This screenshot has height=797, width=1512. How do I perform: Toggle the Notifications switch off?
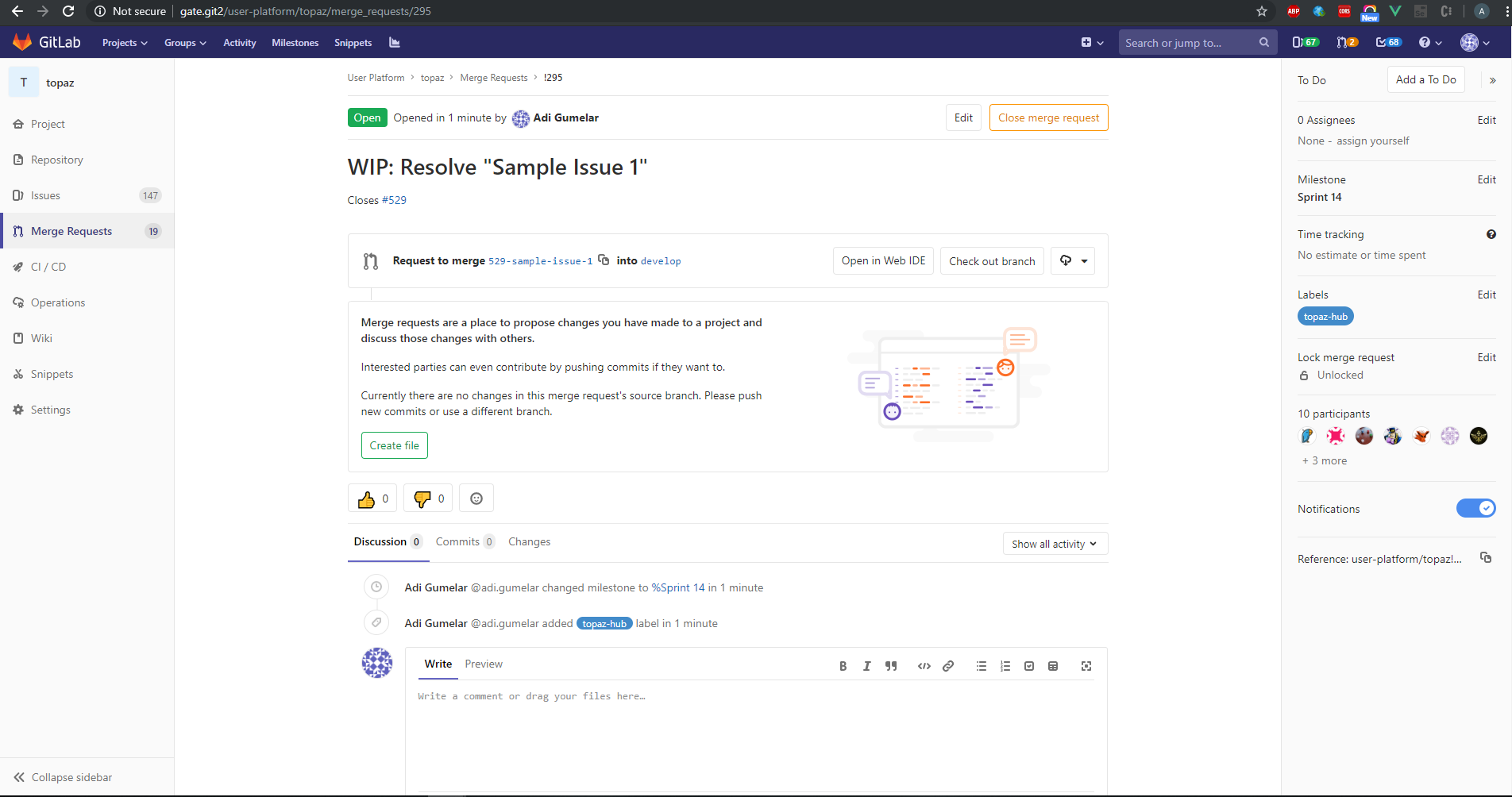pos(1475,509)
